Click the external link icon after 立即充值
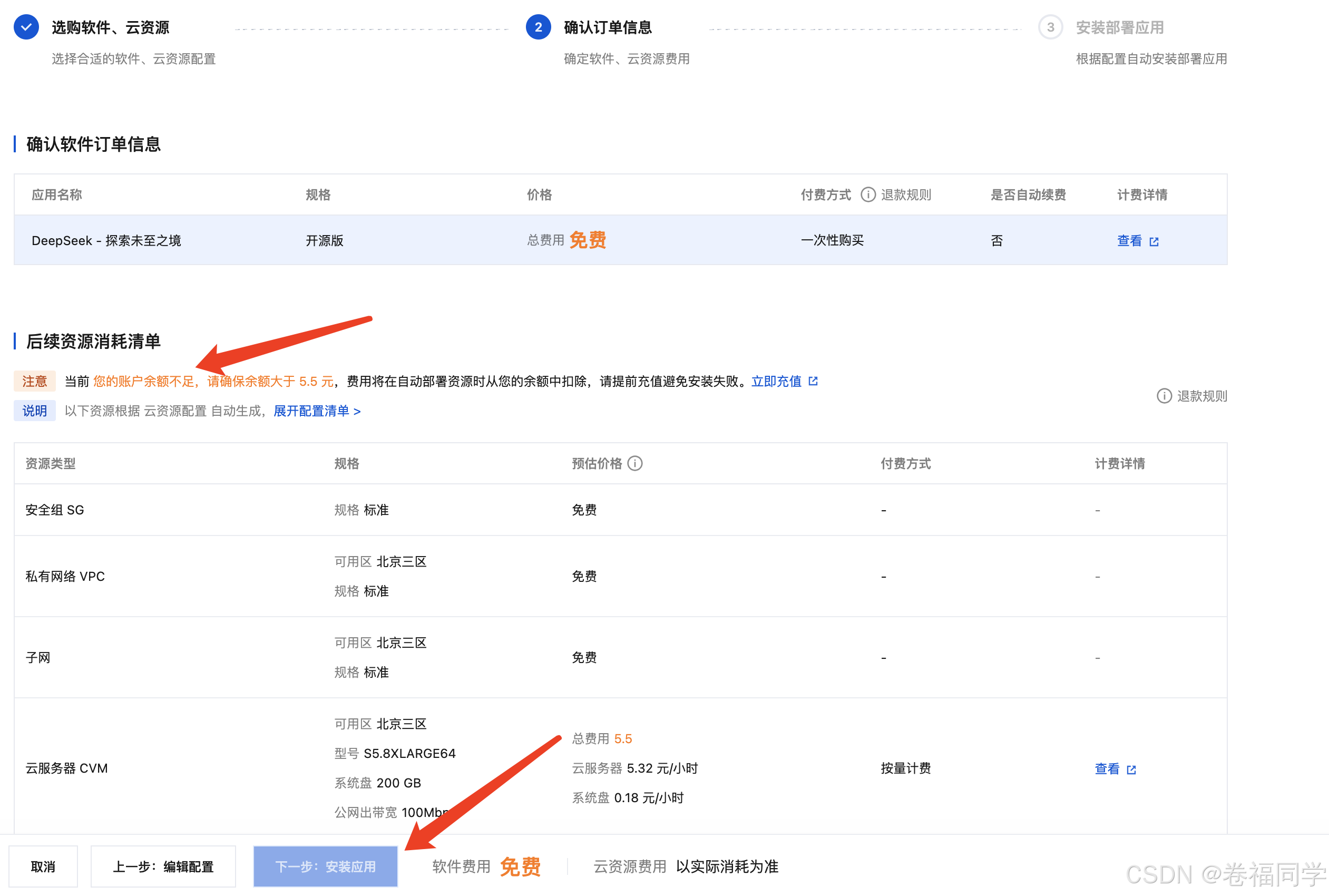Screen dimensions: 1329x896 [x=814, y=381]
